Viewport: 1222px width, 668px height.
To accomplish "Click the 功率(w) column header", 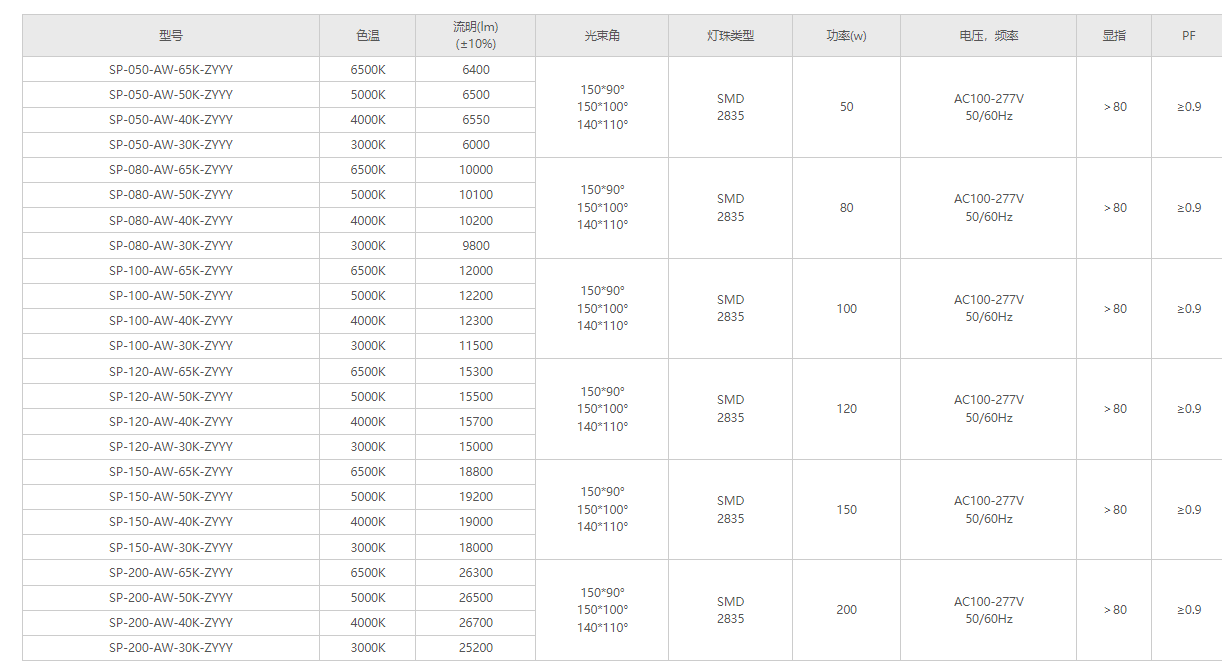I will tap(846, 36).
